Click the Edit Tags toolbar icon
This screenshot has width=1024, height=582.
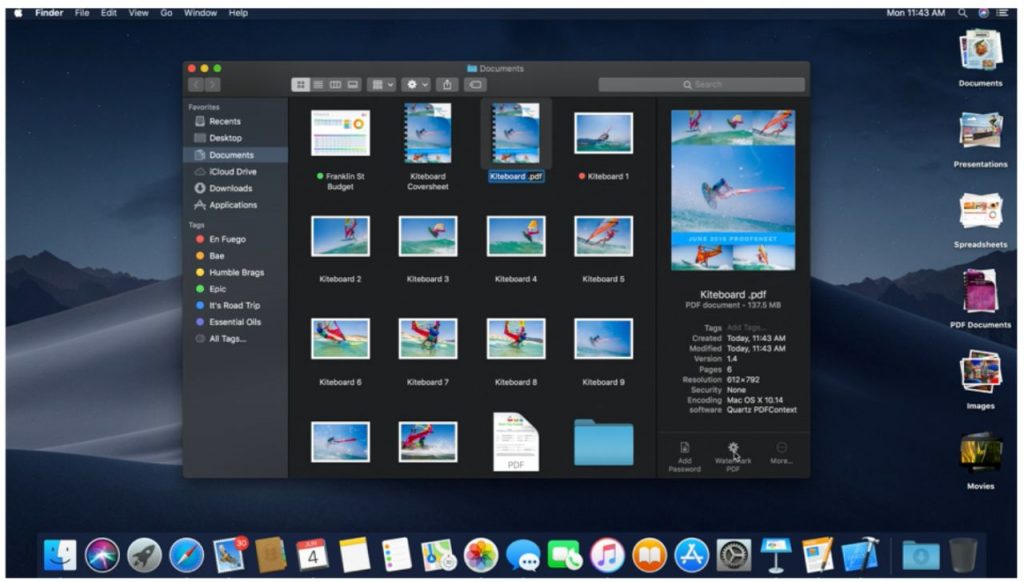476,85
